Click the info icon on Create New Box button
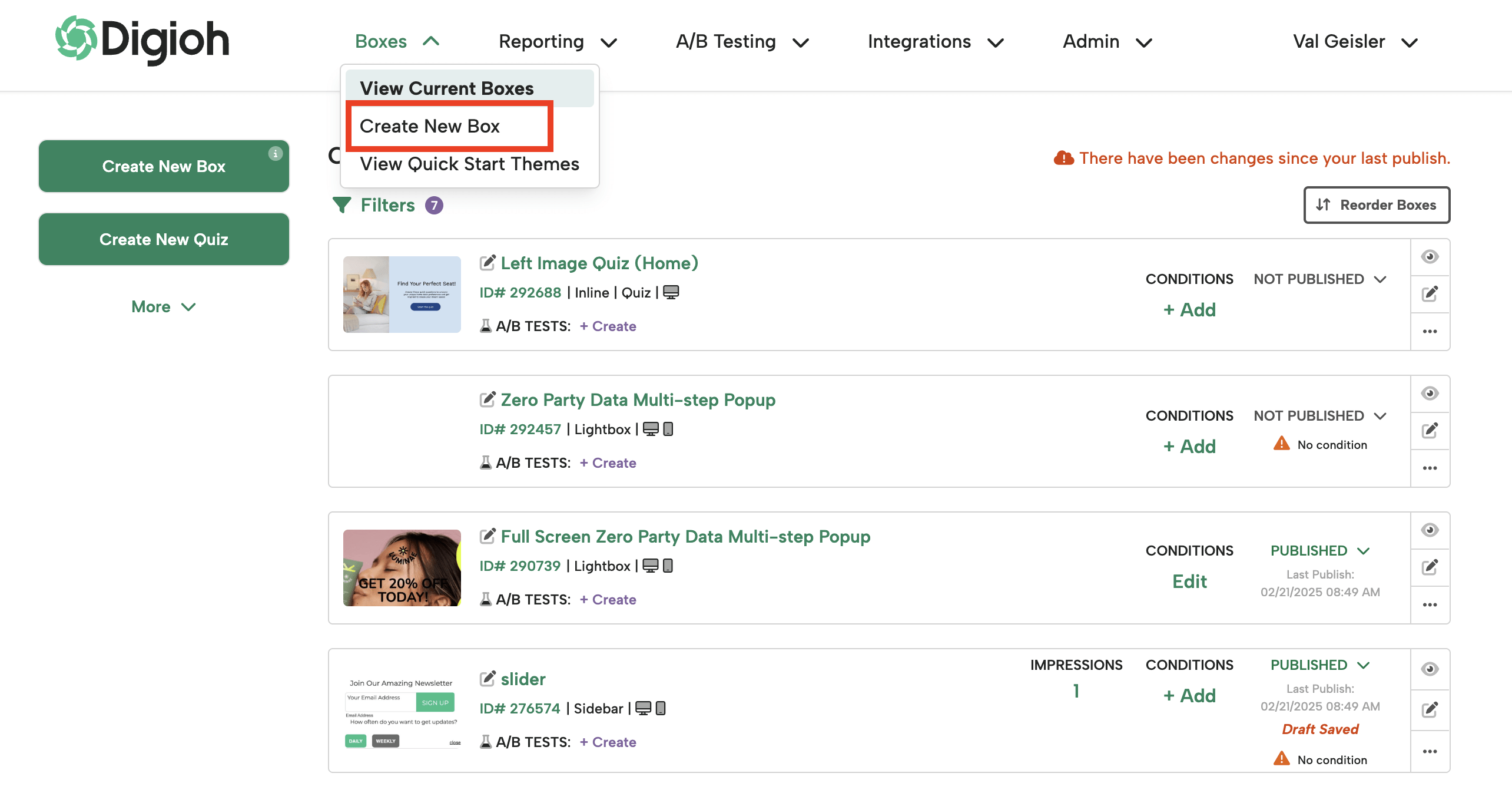 [x=275, y=154]
